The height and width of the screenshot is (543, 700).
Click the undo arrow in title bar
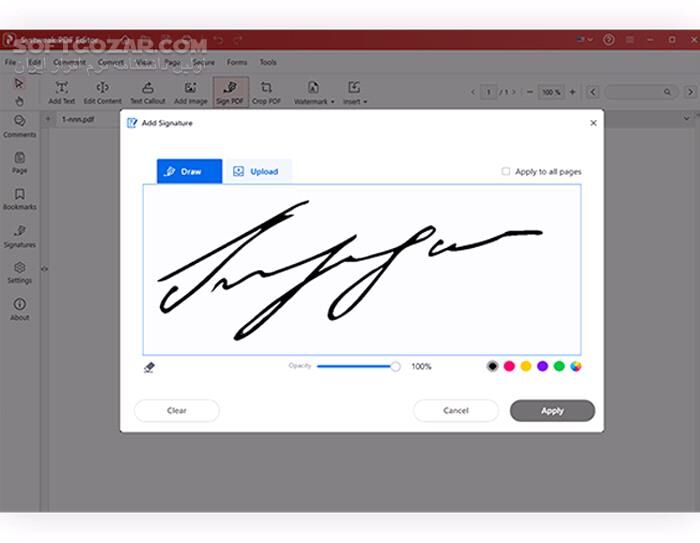(x=218, y=40)
